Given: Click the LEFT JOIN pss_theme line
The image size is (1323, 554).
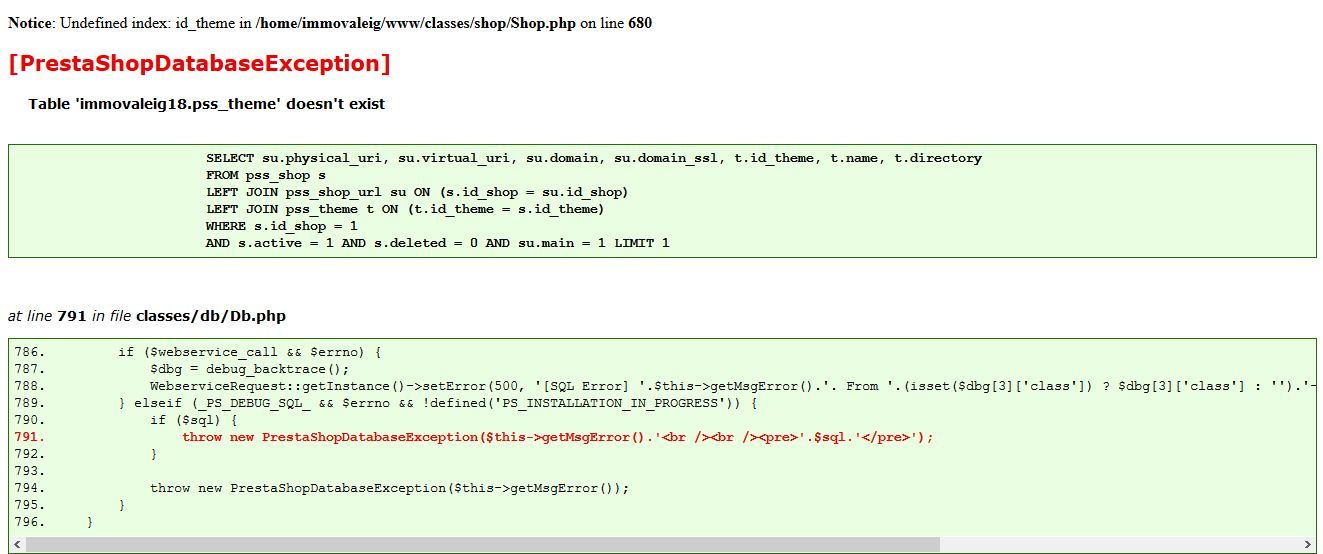Looking at the screenshot, I should tap(405, 209).
